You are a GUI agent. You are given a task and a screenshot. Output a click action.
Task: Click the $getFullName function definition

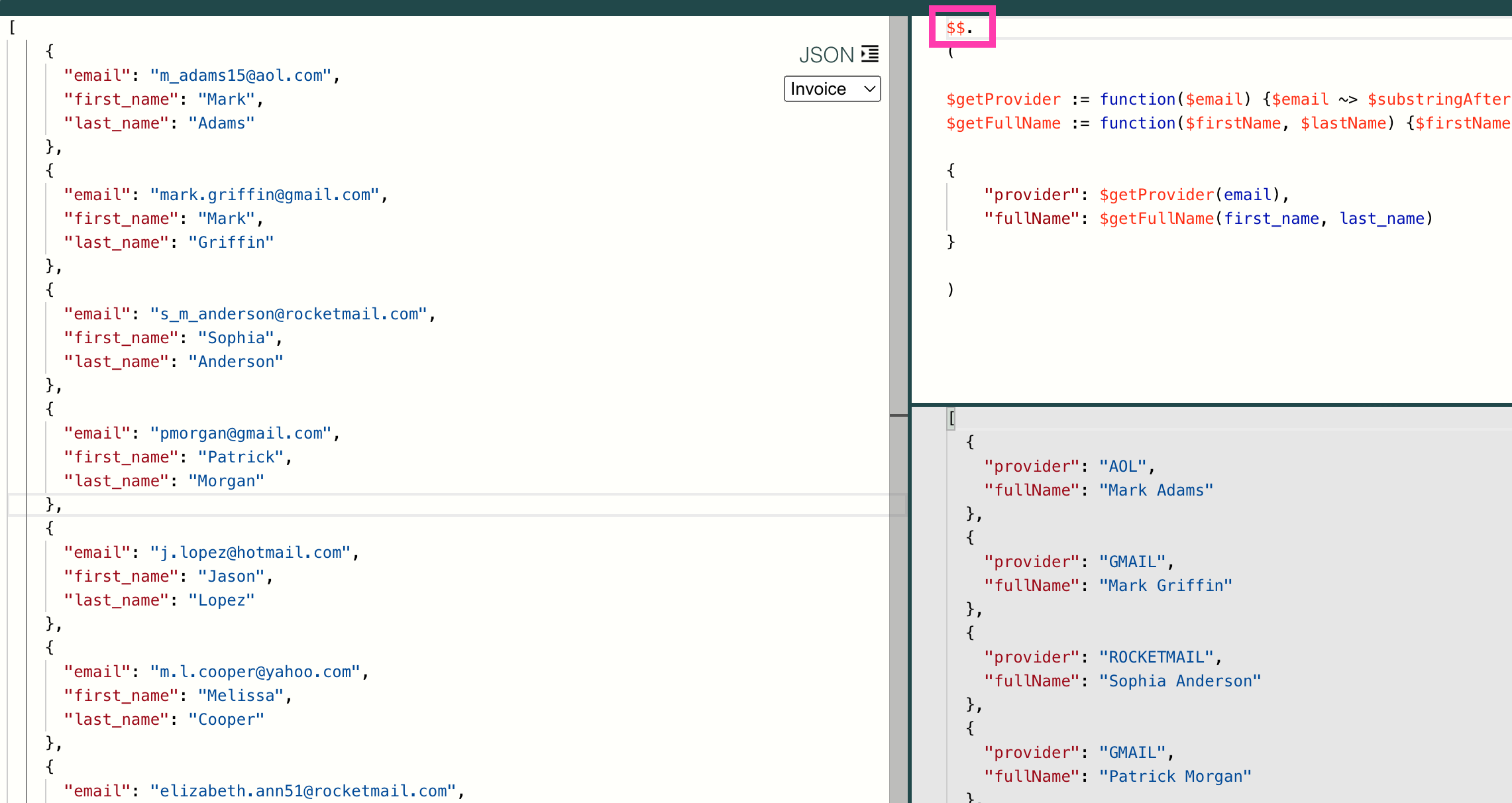pyautogui.click(x=1003, y=123)
